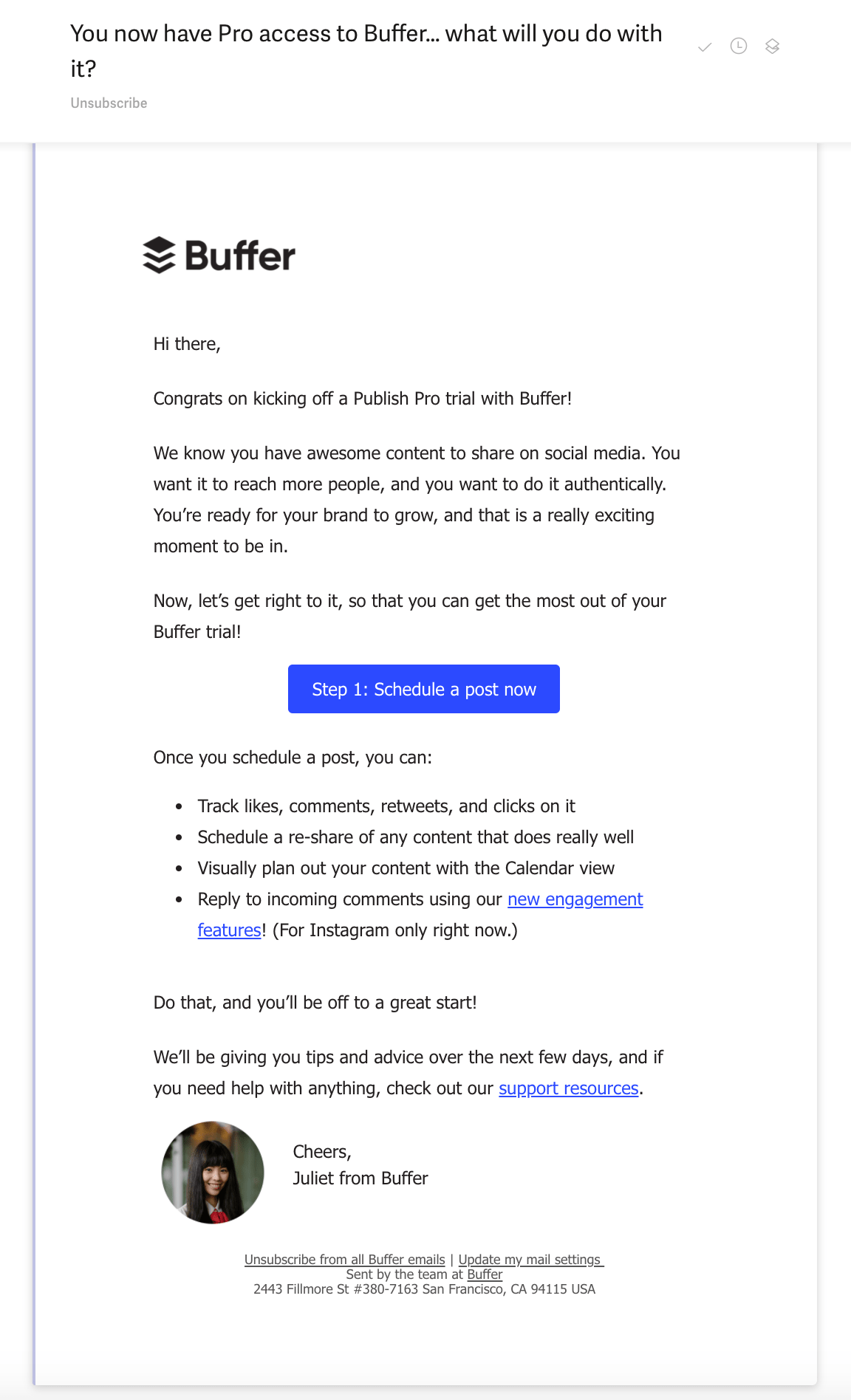Snooze this email using the clock icon

pos(738,47)
